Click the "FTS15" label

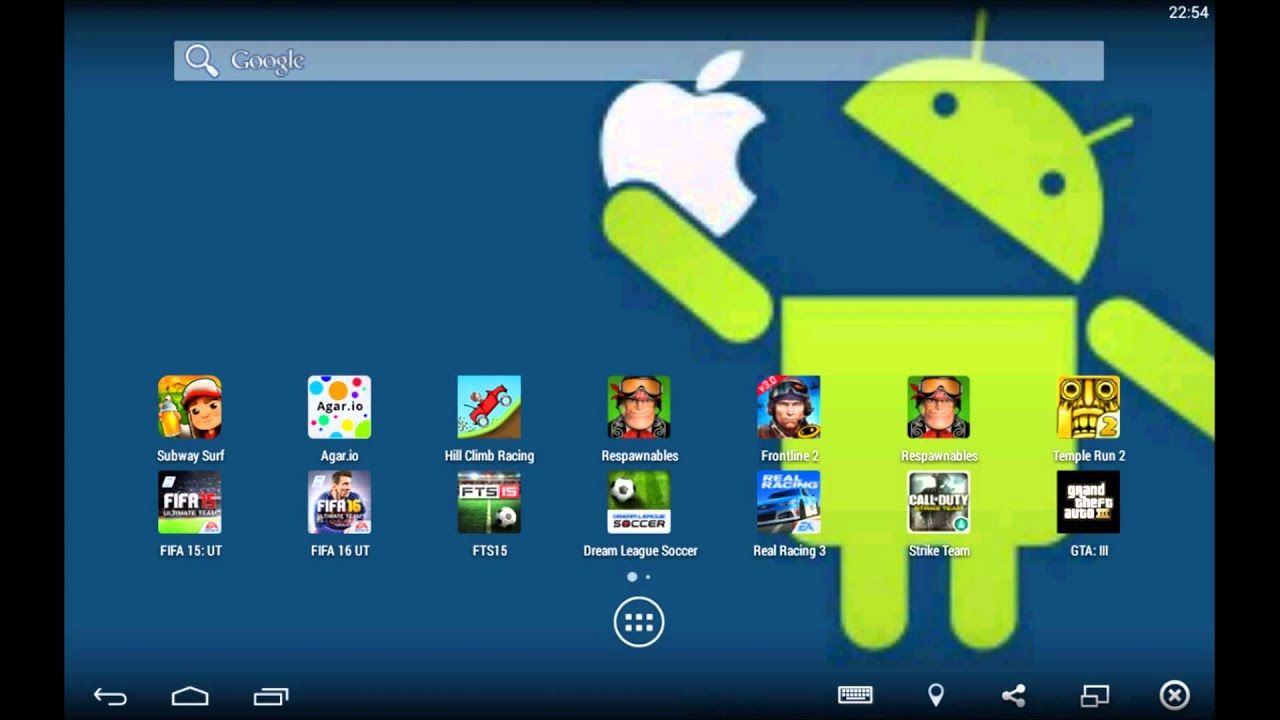point(490,551)
